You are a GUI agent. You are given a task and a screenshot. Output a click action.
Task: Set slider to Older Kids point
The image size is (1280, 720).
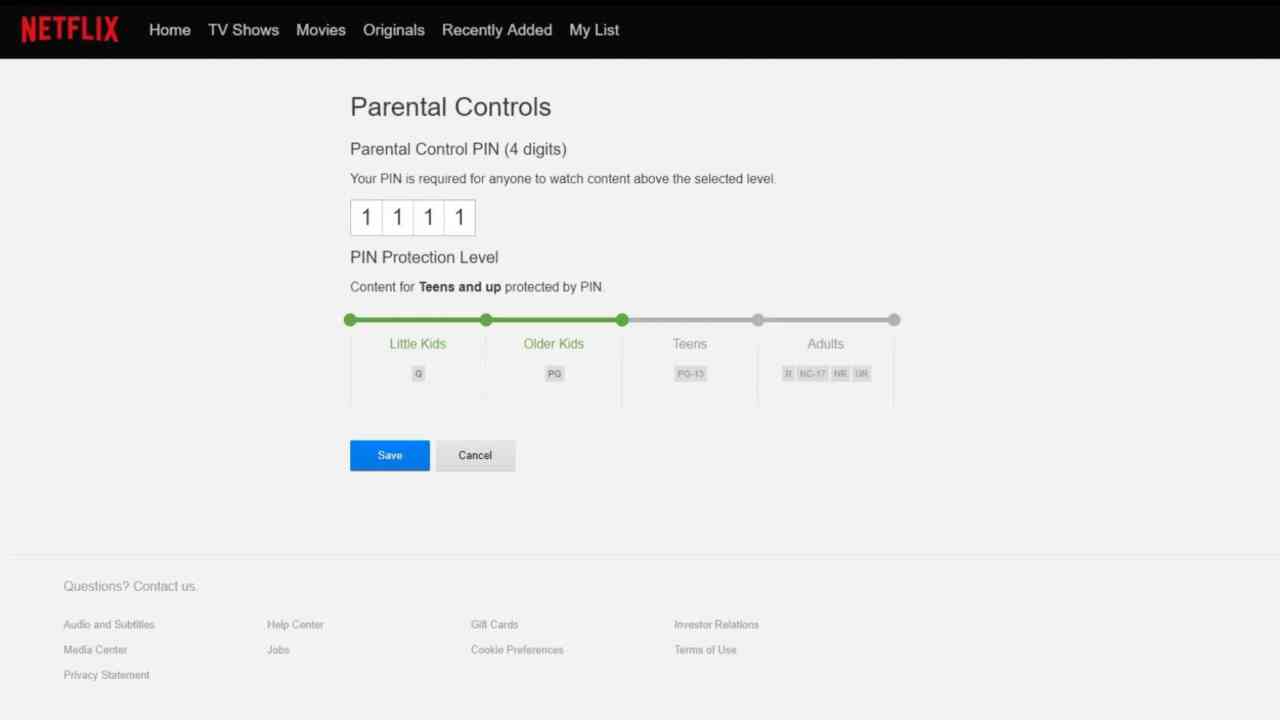pos(486,320)
